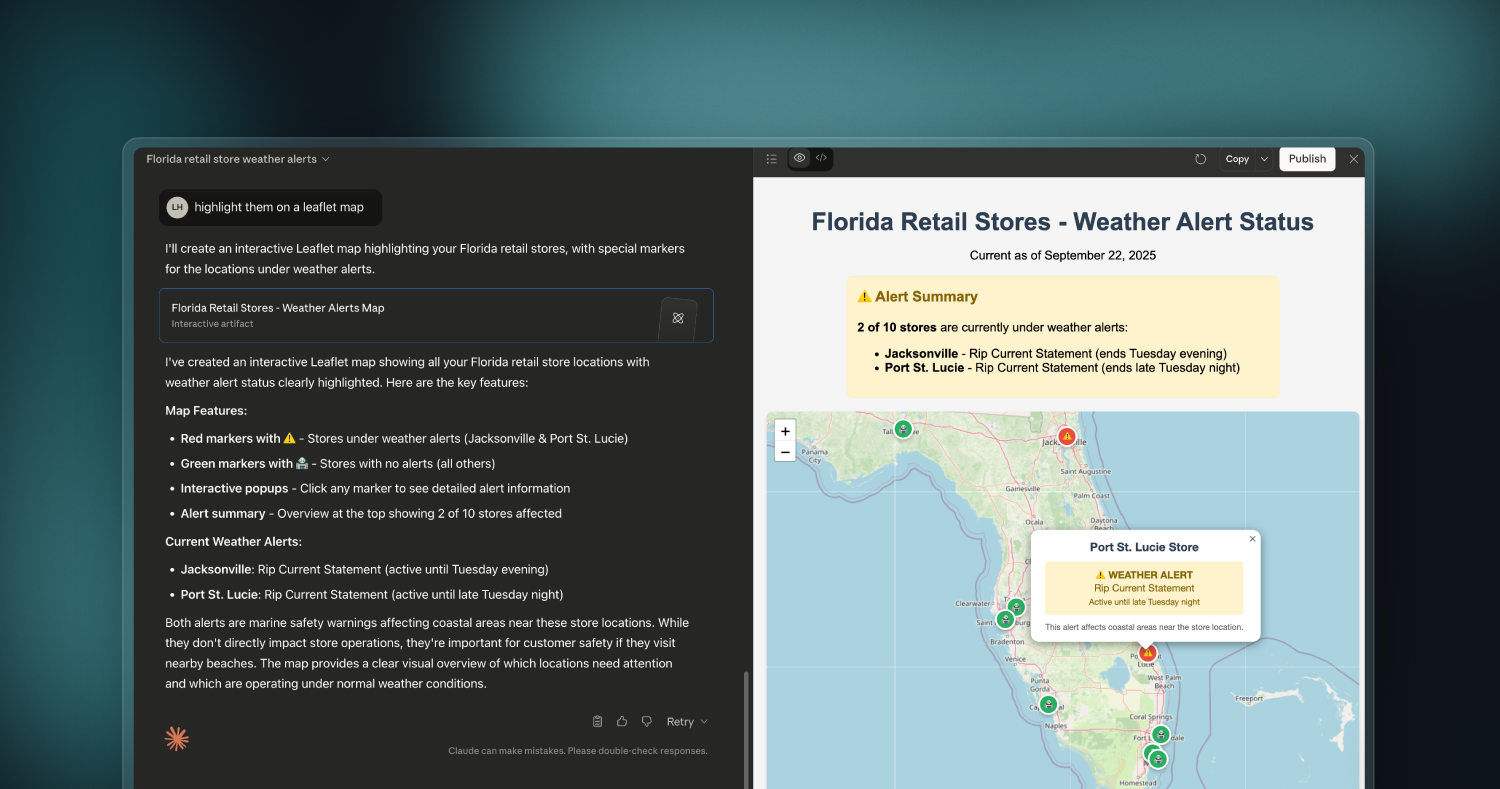This screenshot has height=789, width=1500.
Task: Close the Port St. Lucie Store popup
Action: coord(1252,539)
